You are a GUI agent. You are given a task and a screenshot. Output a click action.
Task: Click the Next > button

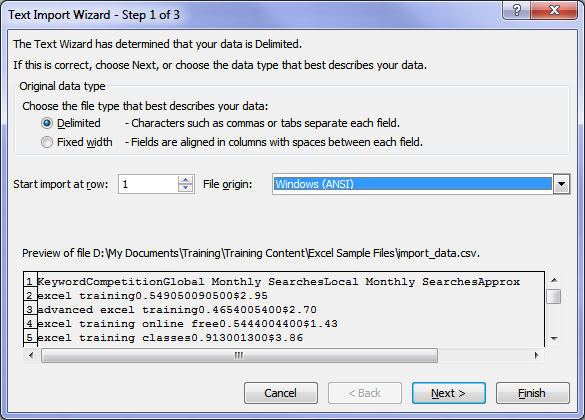[448, 393]
